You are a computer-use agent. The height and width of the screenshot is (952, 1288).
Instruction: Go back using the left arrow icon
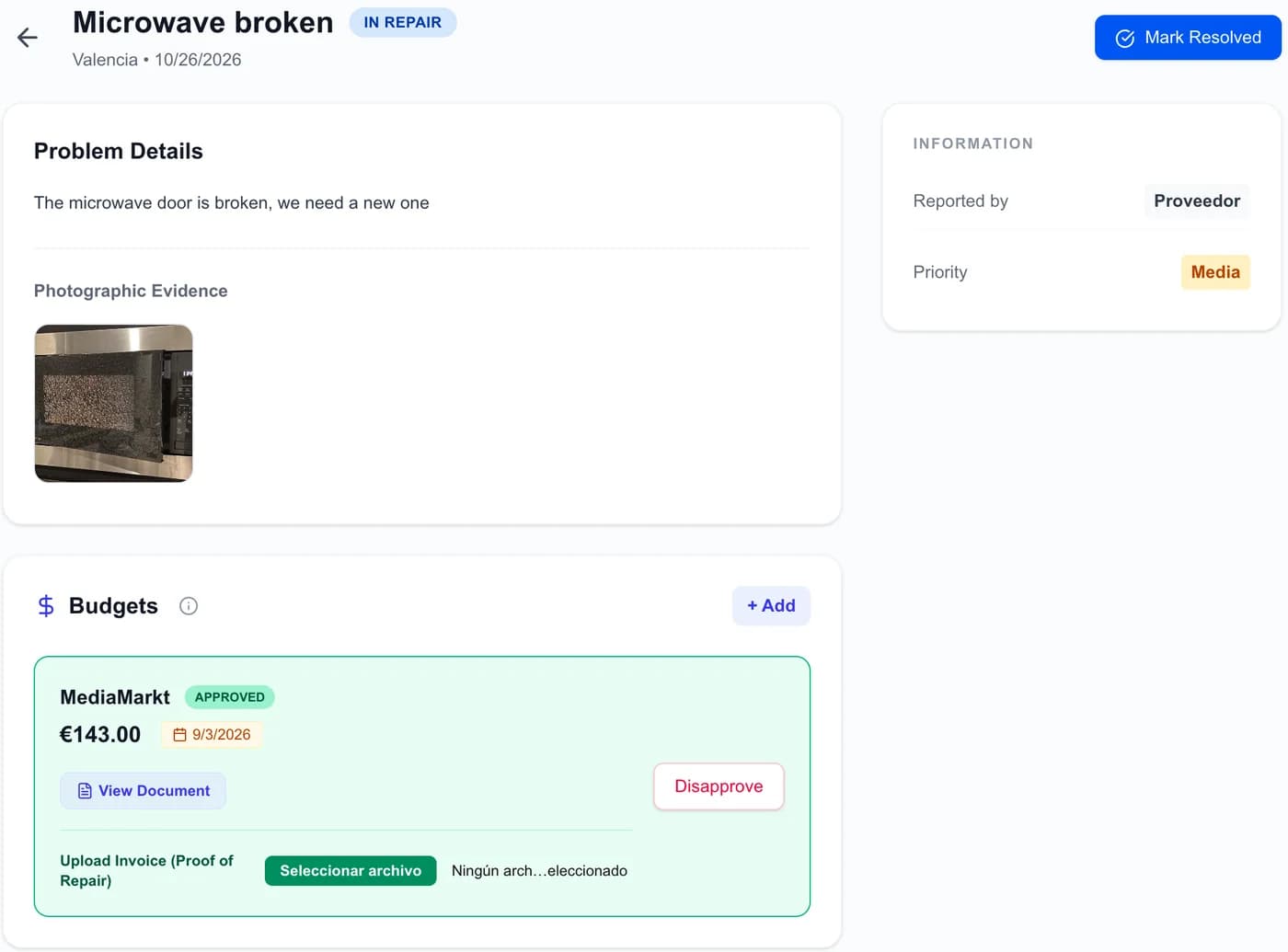[x=28, y=38]
